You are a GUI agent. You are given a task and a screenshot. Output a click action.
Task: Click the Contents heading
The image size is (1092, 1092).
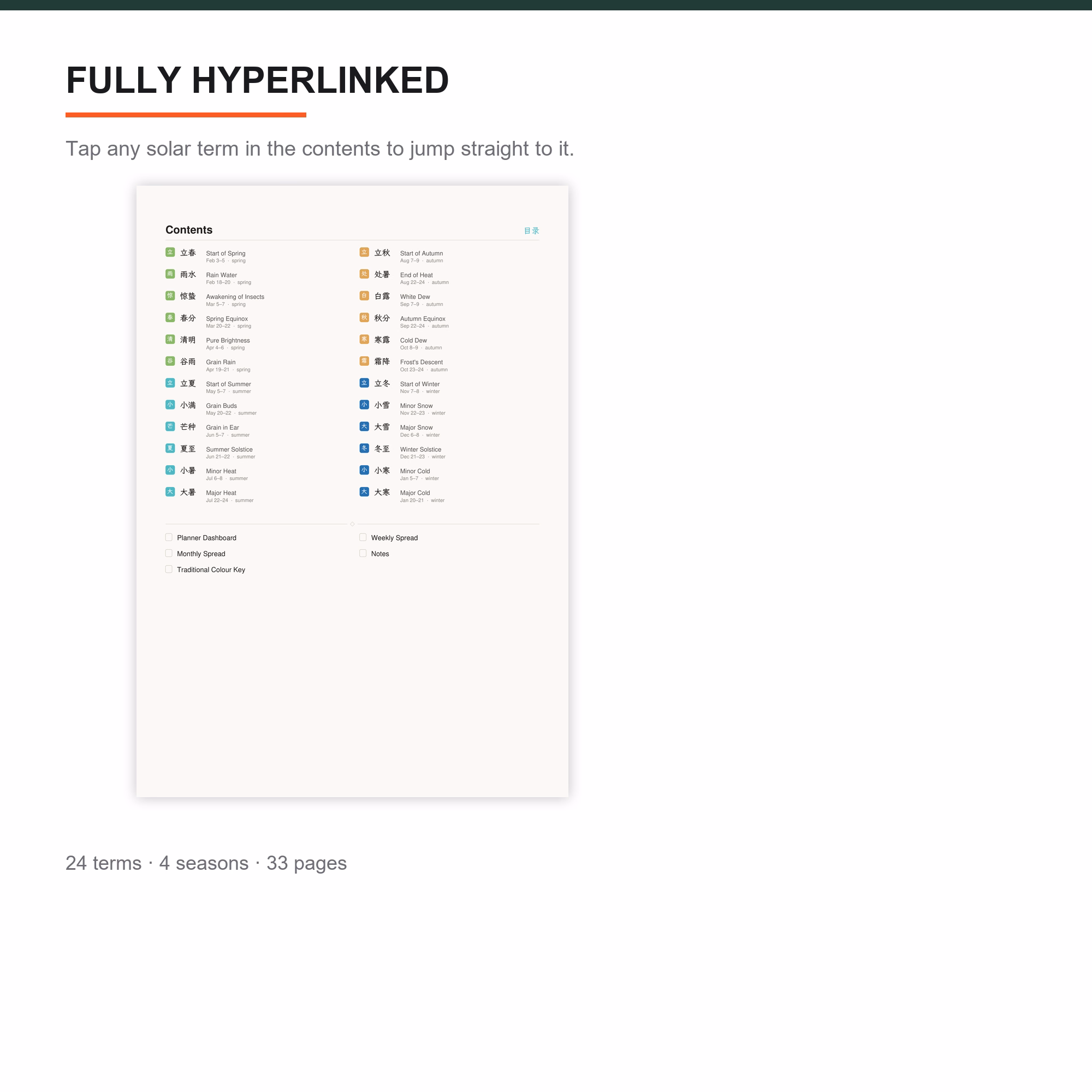(x=189, y=230)
